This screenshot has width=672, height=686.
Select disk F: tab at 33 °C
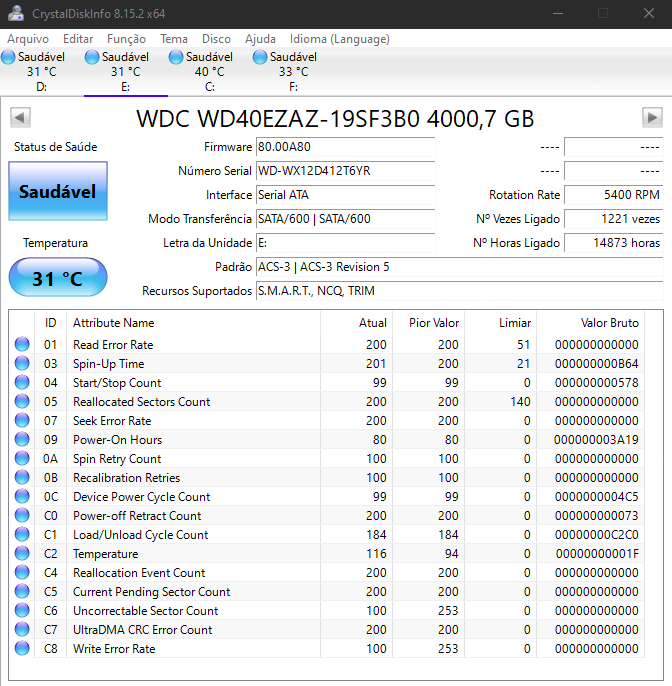294,72
